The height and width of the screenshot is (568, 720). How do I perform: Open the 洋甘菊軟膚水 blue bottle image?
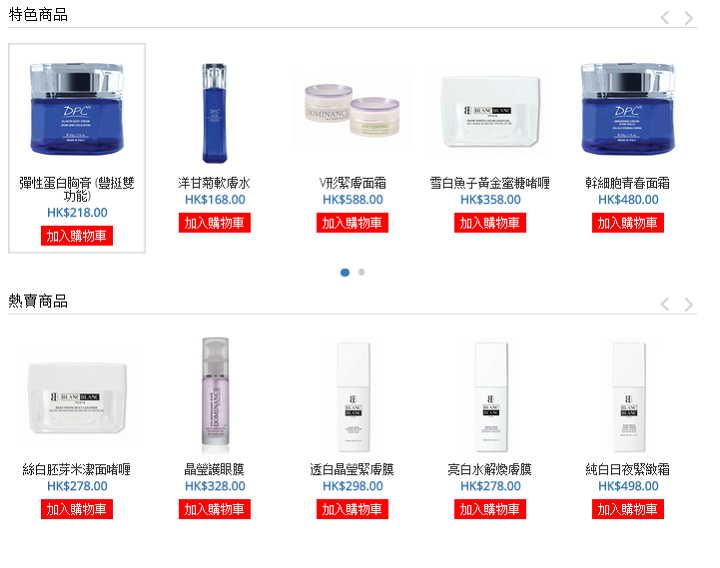tap(214, 113)
